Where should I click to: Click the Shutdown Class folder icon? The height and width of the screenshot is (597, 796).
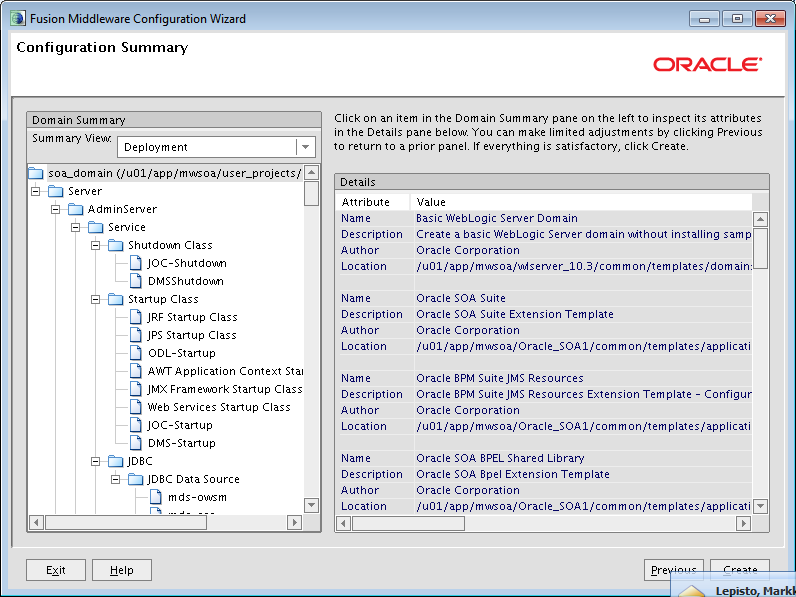point(115,245)
